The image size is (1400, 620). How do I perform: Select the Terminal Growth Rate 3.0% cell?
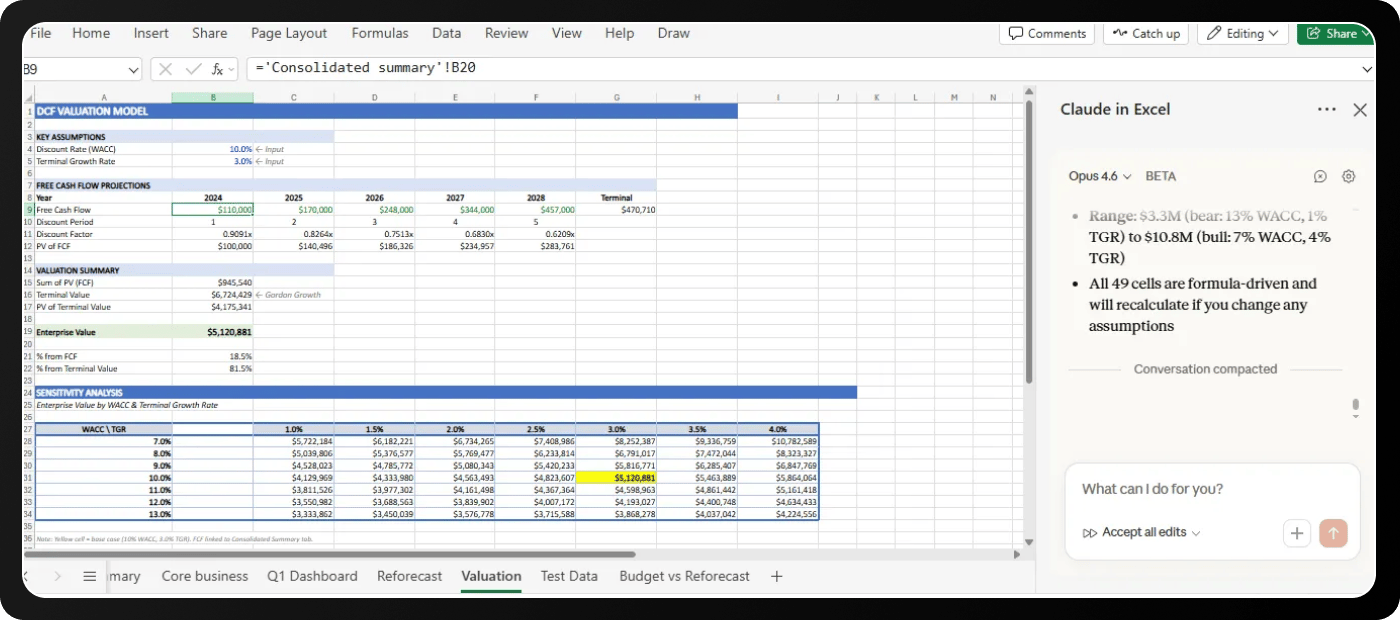tap(212, 161)
